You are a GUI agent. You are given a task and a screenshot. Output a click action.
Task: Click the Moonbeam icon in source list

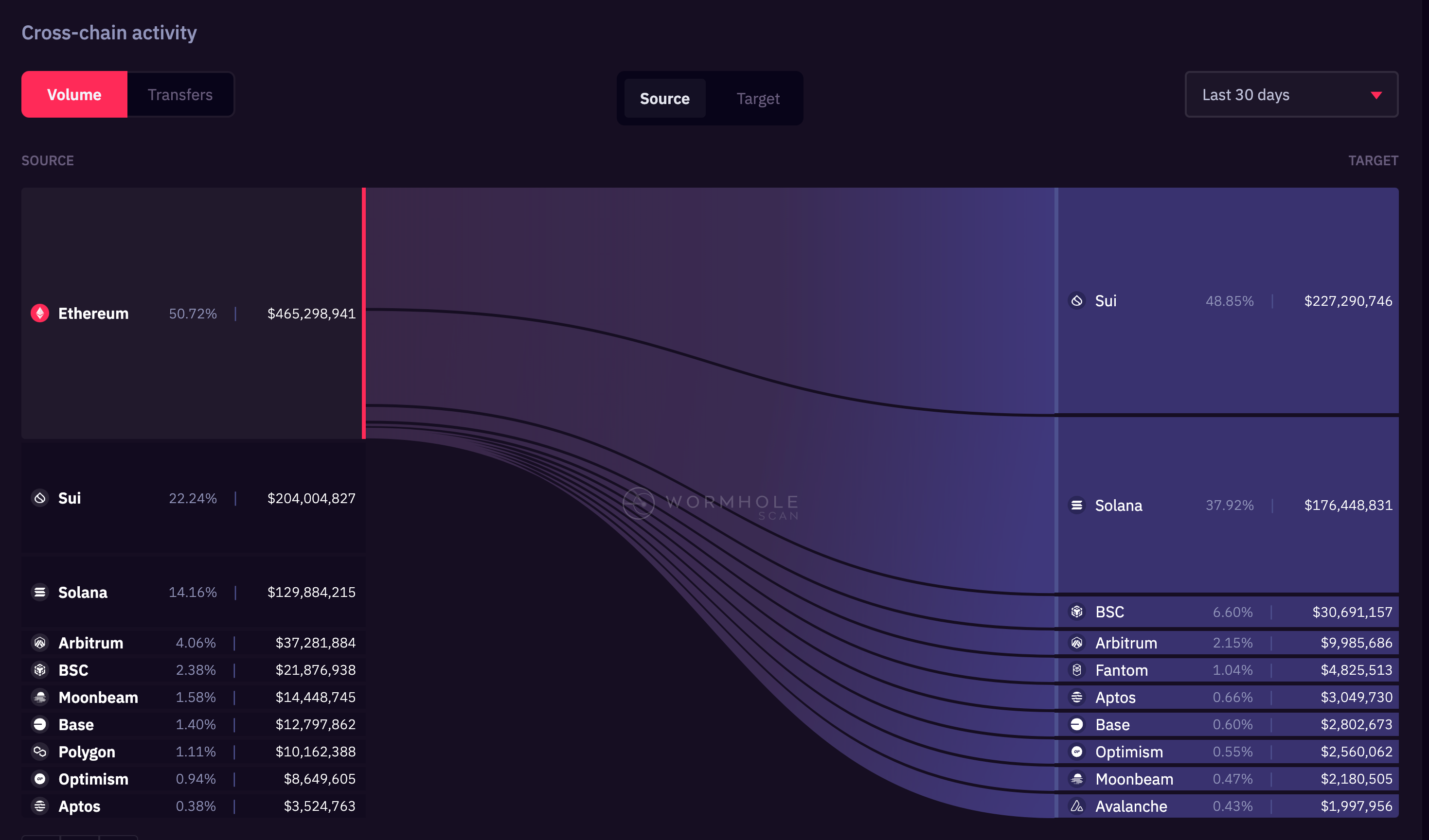(x=40, y=697)
